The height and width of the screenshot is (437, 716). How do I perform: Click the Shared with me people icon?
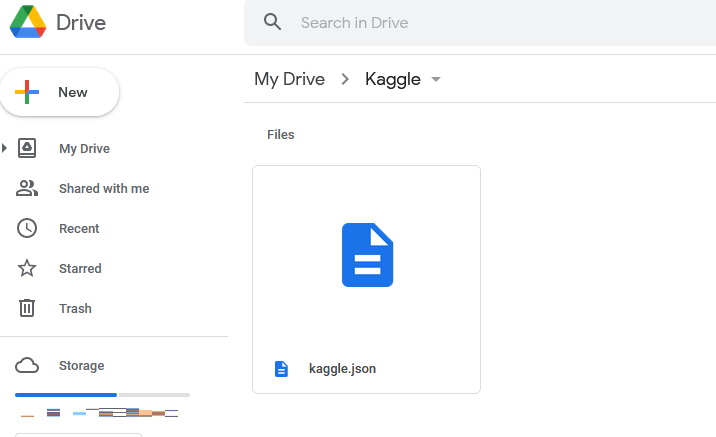pyautogui.click(x=27, y=188)
